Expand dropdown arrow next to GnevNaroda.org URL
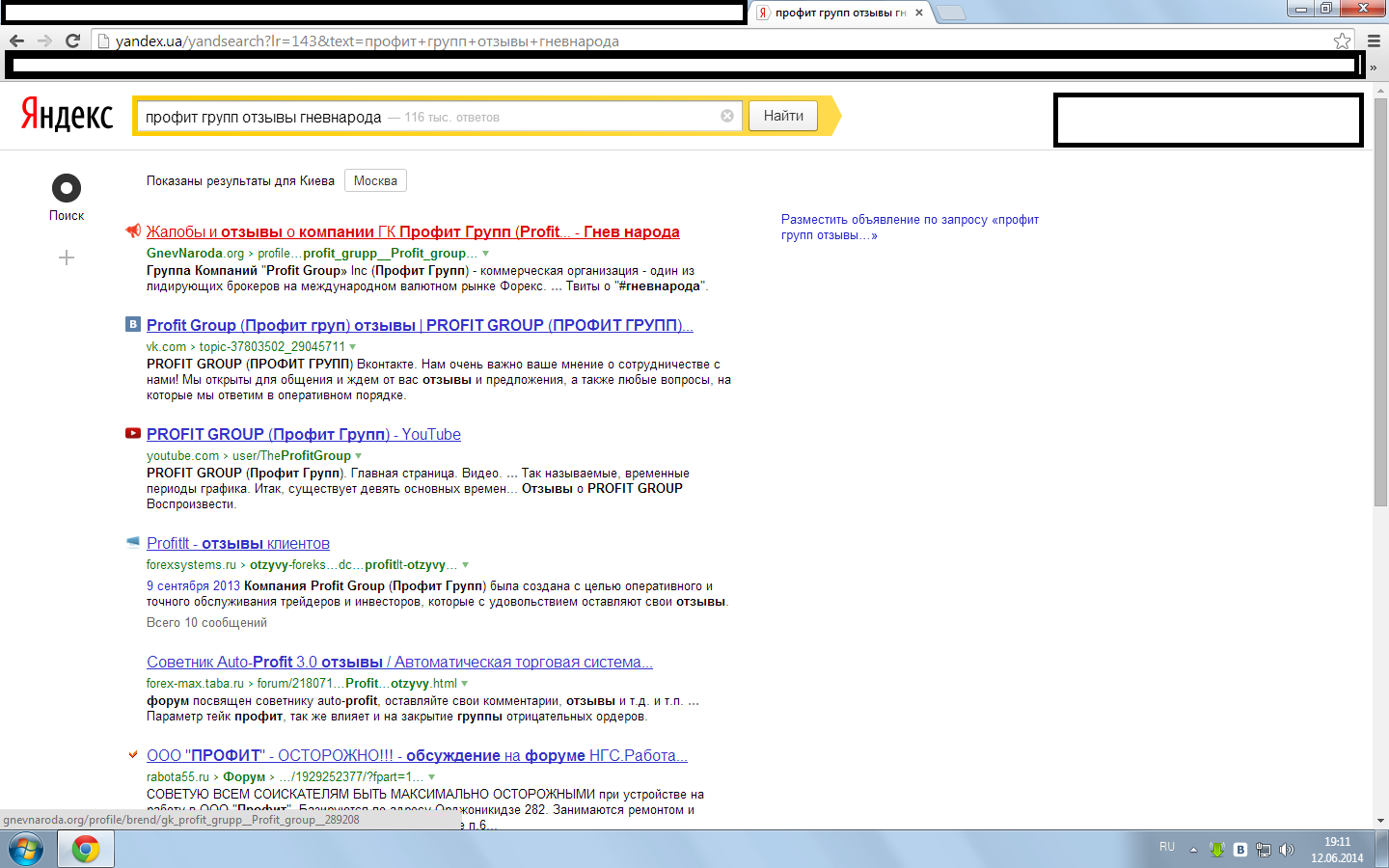Screen dimensions: 1389x868 point(485,254)
